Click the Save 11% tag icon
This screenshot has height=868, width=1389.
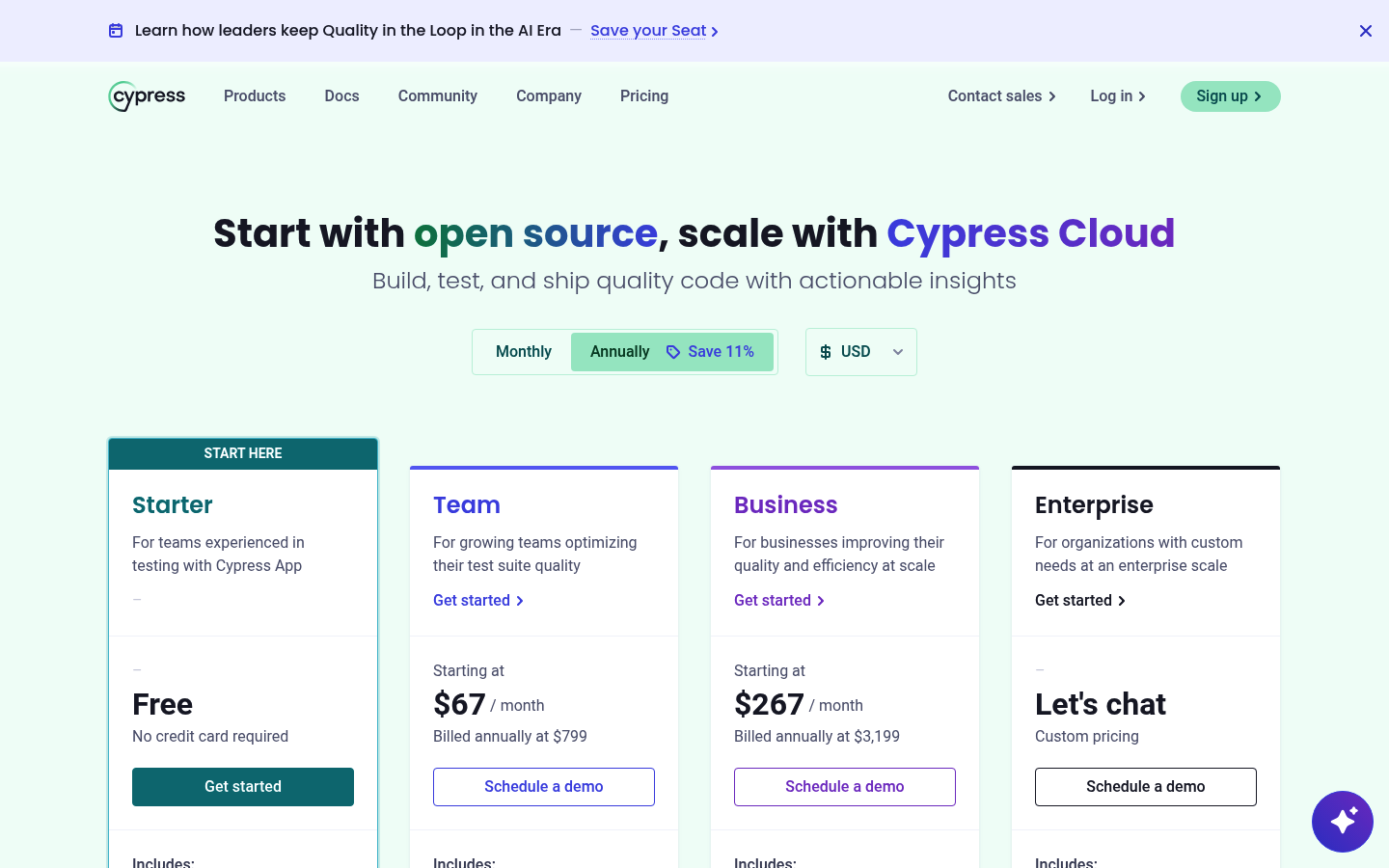[x=673, y=352]
